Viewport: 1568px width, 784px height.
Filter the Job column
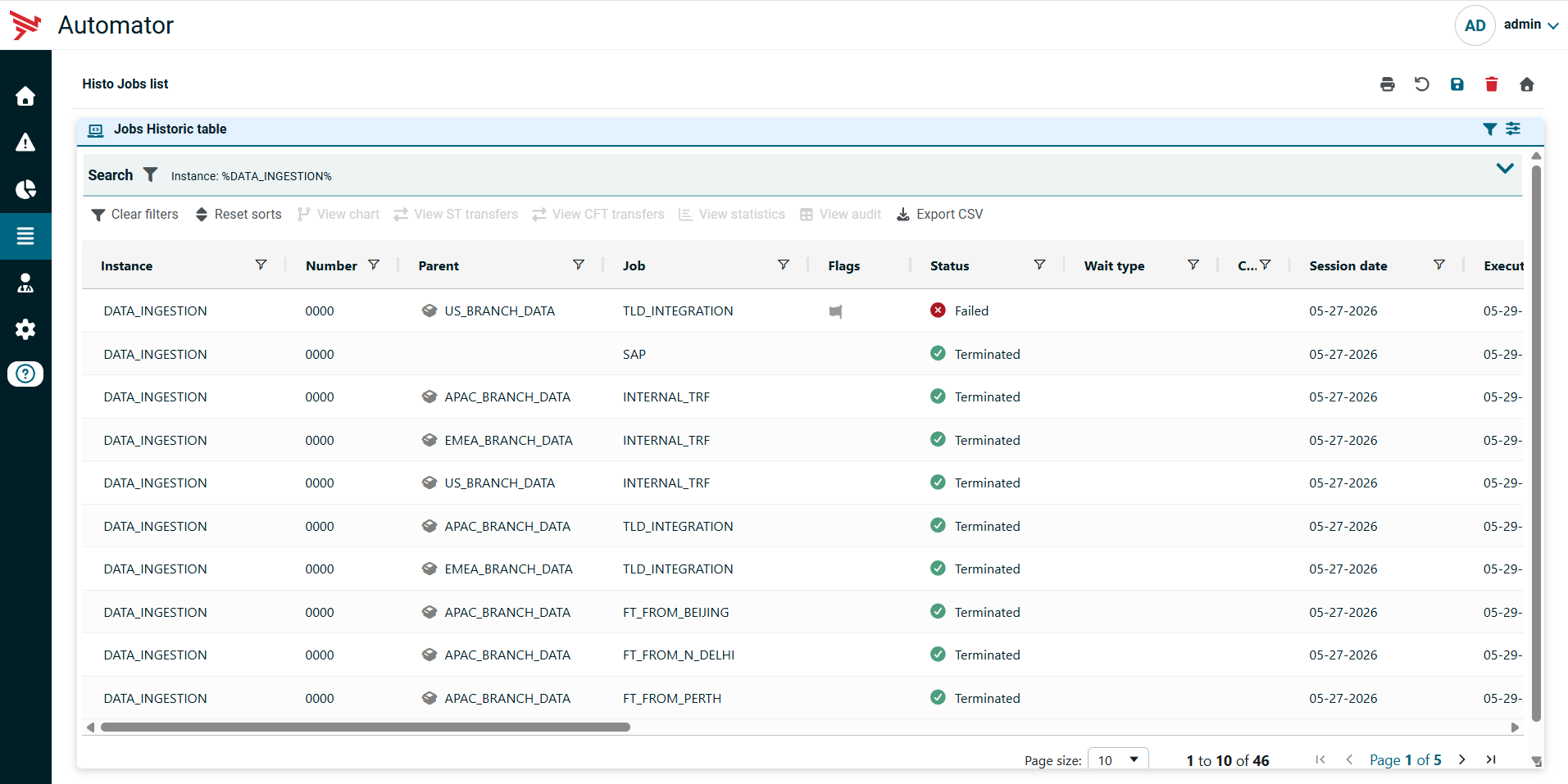[784, 265]
